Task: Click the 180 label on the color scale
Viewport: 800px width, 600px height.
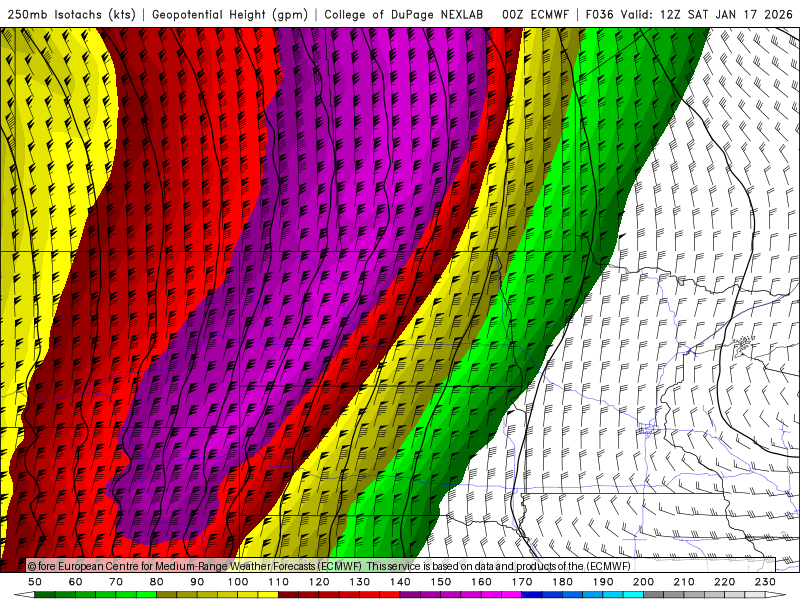Action: (x=562, y=582)
